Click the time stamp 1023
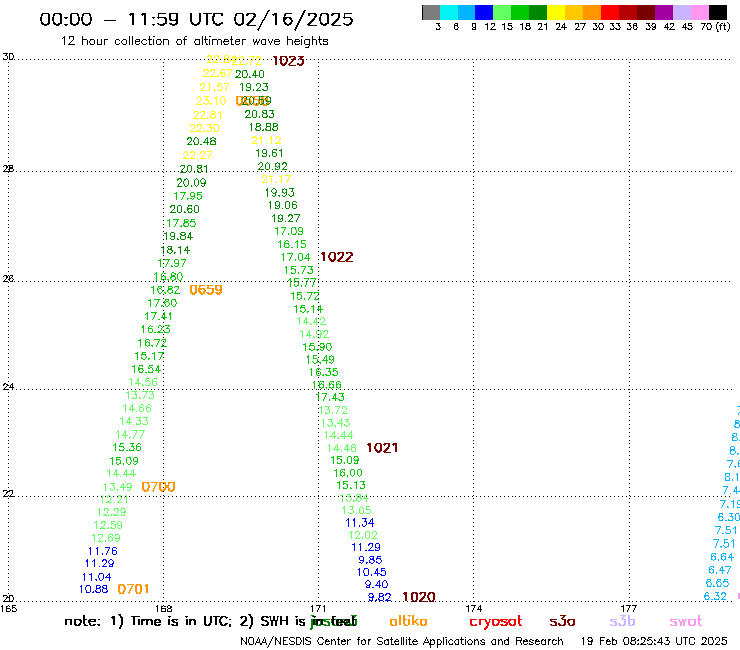Image resolution: width=740 pixels, height=650 pixels. [288, 61]
